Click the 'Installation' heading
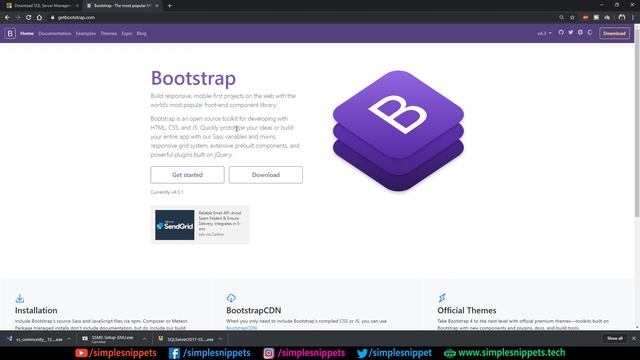The width and height of the screenshot is (640, 360). pyautogui.click(x=36, y=310)
